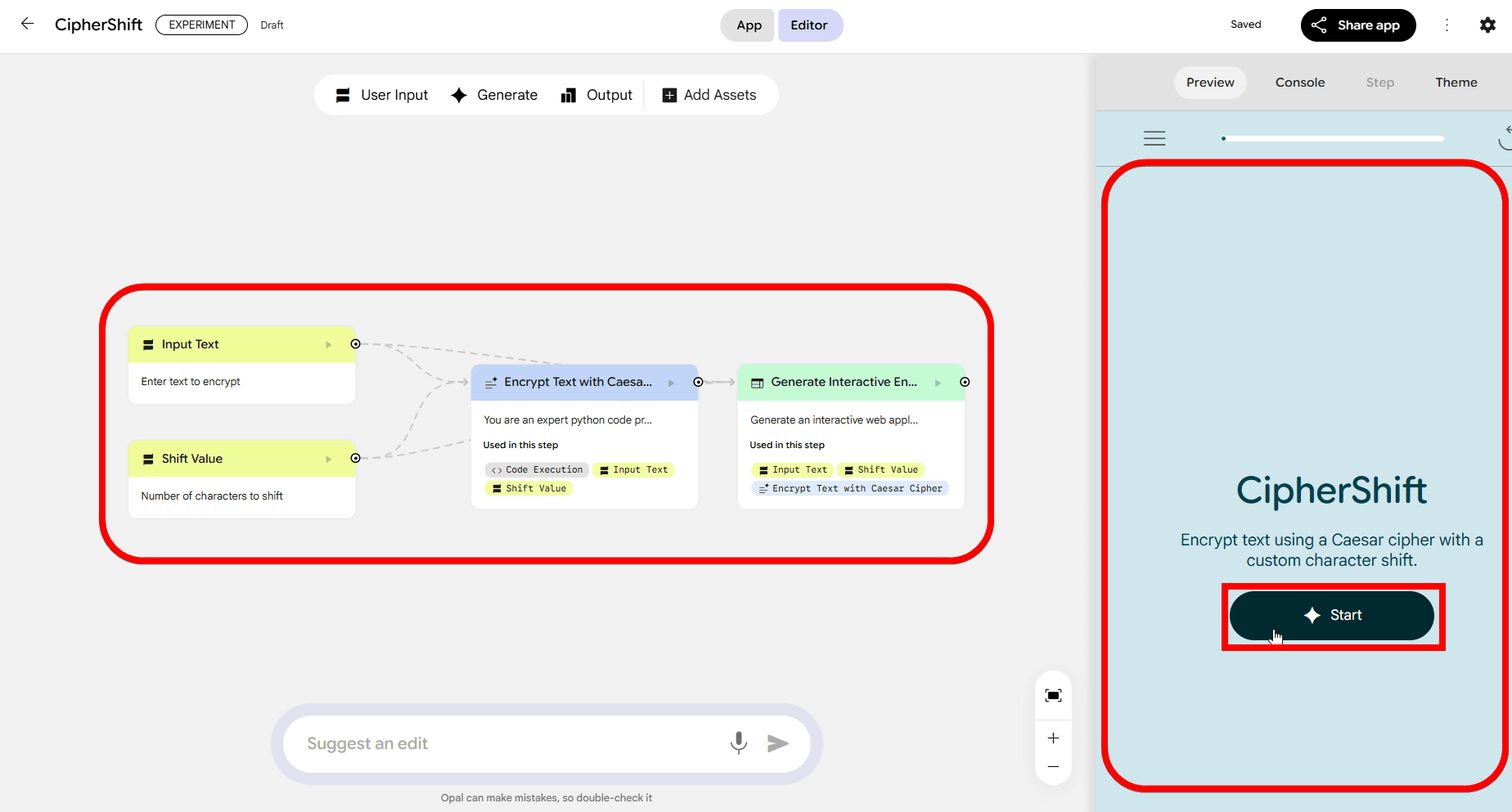Run the Shift Value node play arrow
The width and height of the screenshot is (1512, 812).
coord(329,459)
